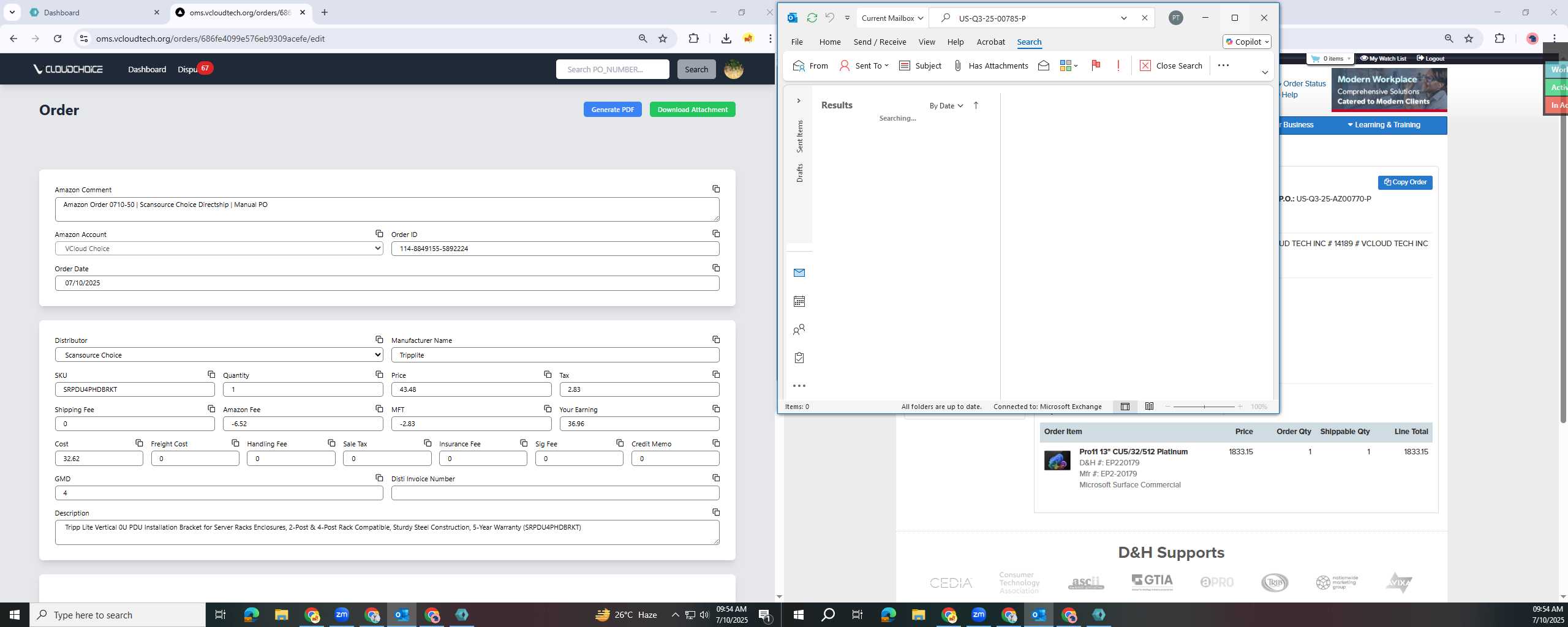Copy the Price field value
Viewport: 1568px width, 627px height.
click(x=548, y=375)
